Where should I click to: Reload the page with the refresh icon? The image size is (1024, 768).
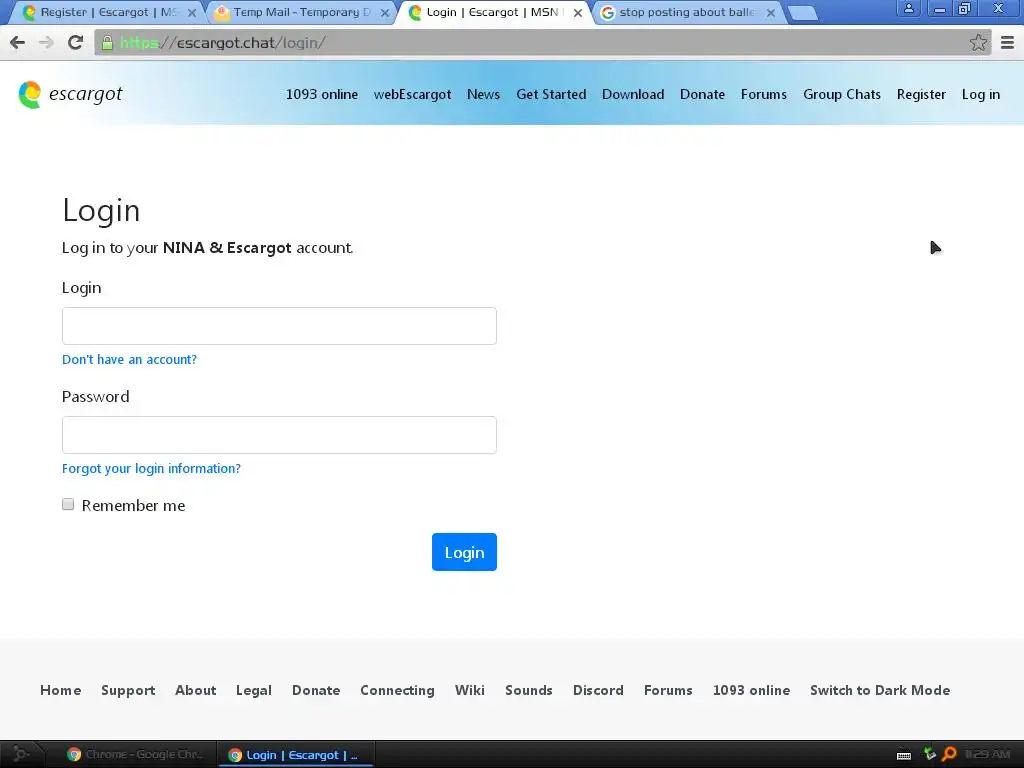76,42
